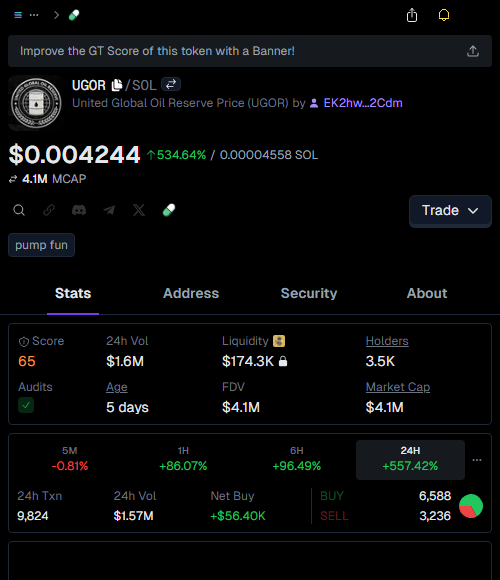Click the 3,236 sell count
This screenshot has height=580, width=500.
pyautogui.click(x=435, y=516)
